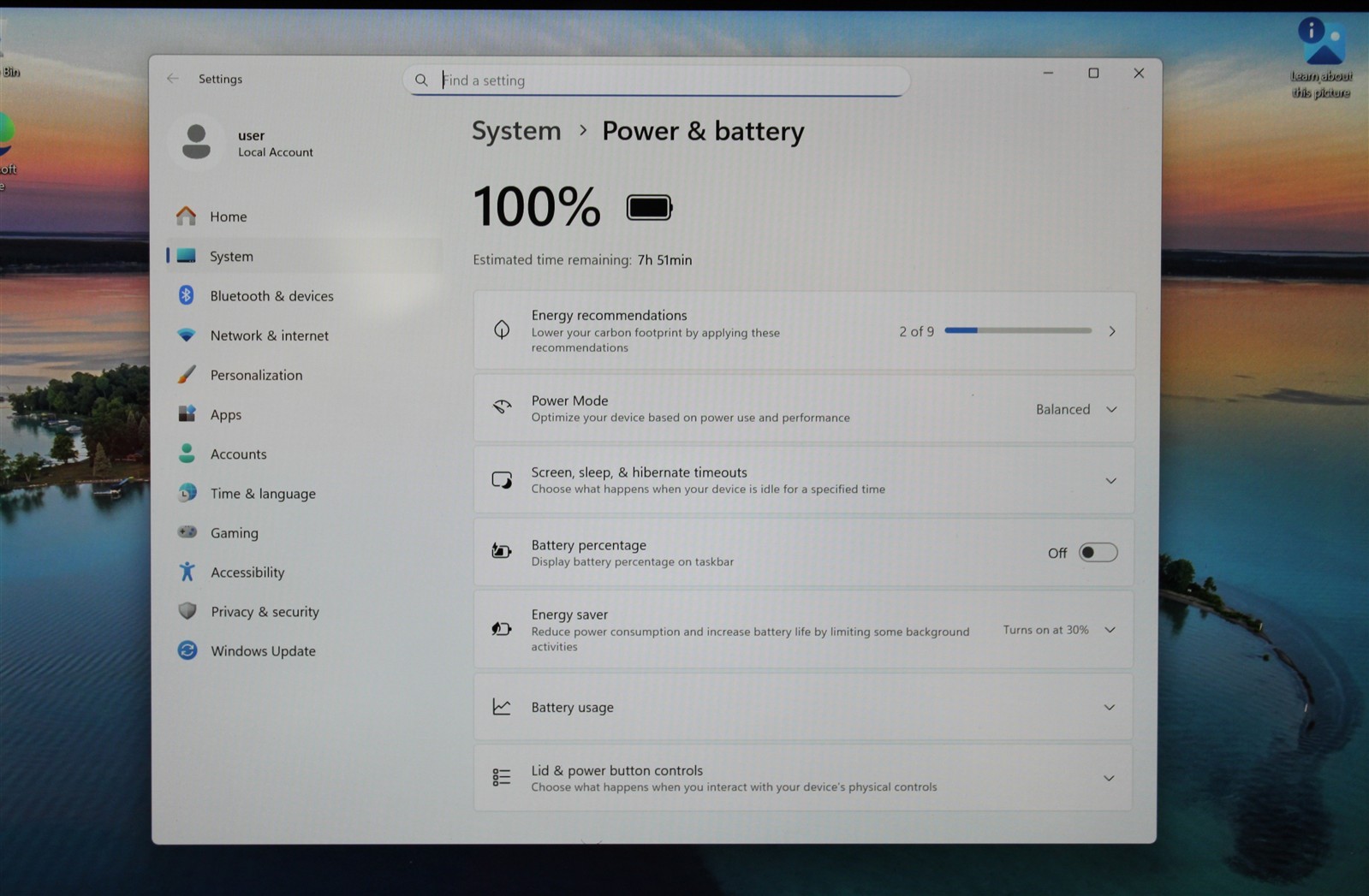
Task: Click the Network & internet Wi-Fi icon
Action: pyautogui.click(x=186, y=335)
